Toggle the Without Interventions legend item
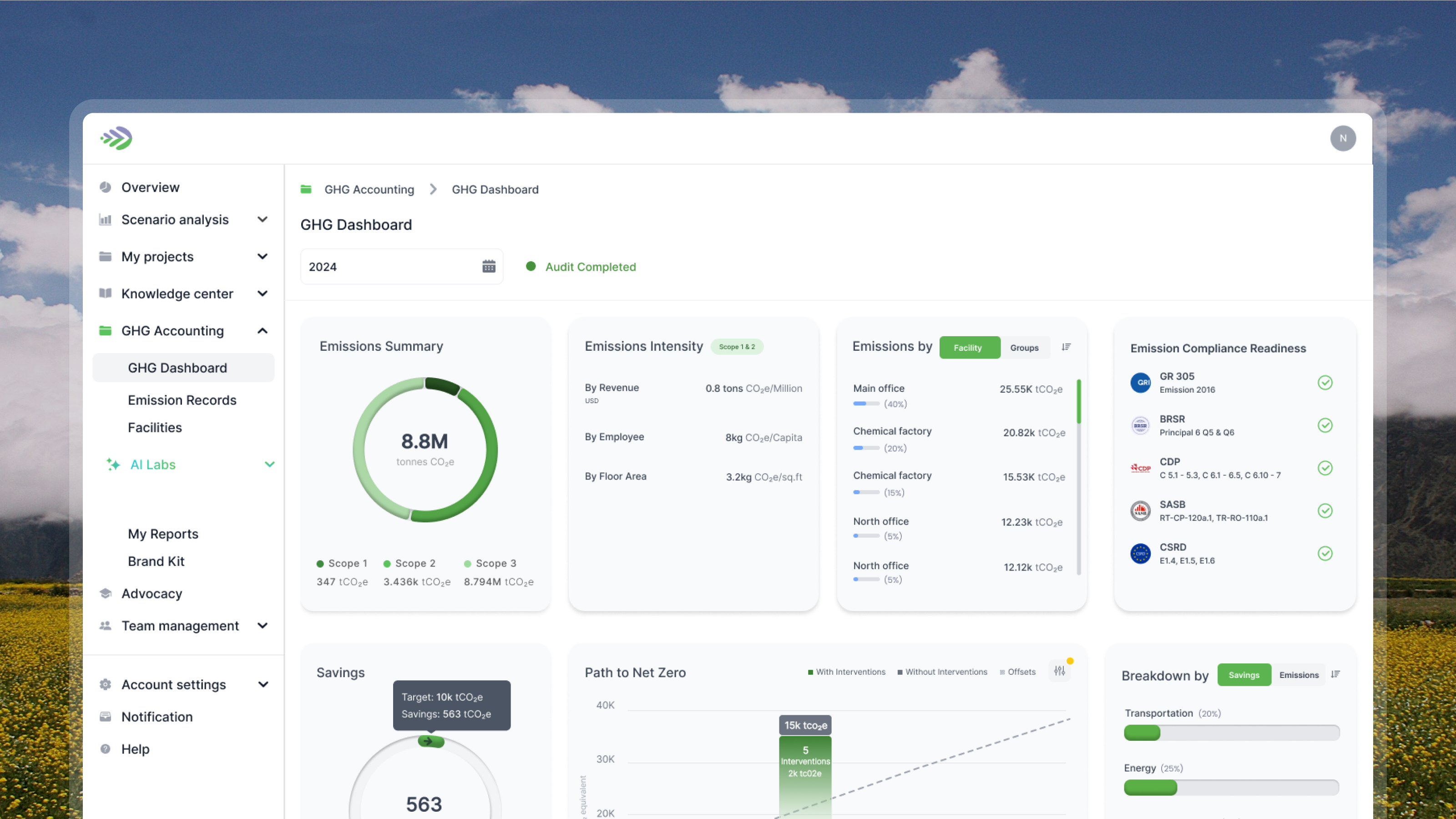The height and width of the screenshot is (819, 1456). point(942,672)
